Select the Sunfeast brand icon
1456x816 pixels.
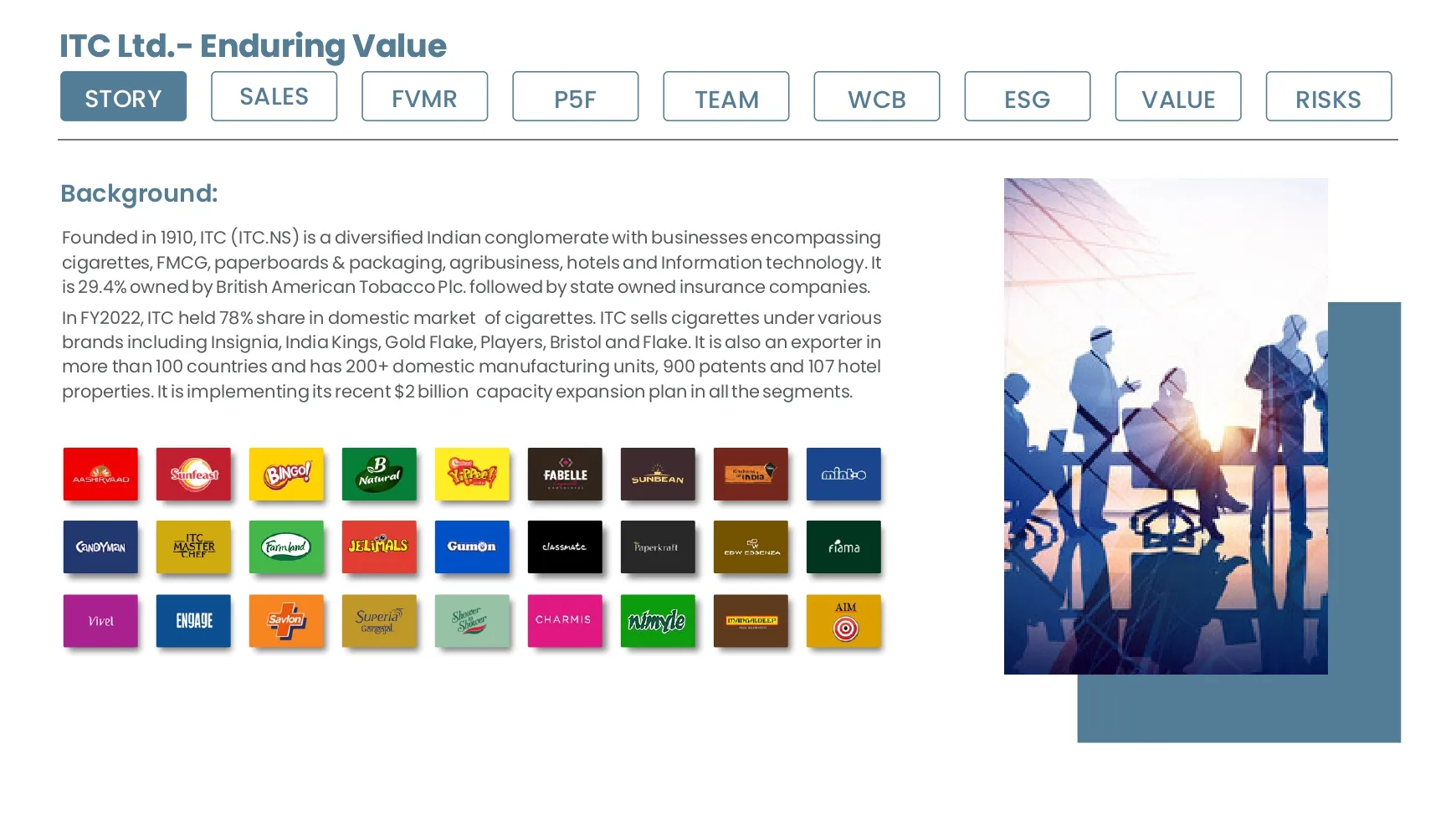(x=193, y=475)
